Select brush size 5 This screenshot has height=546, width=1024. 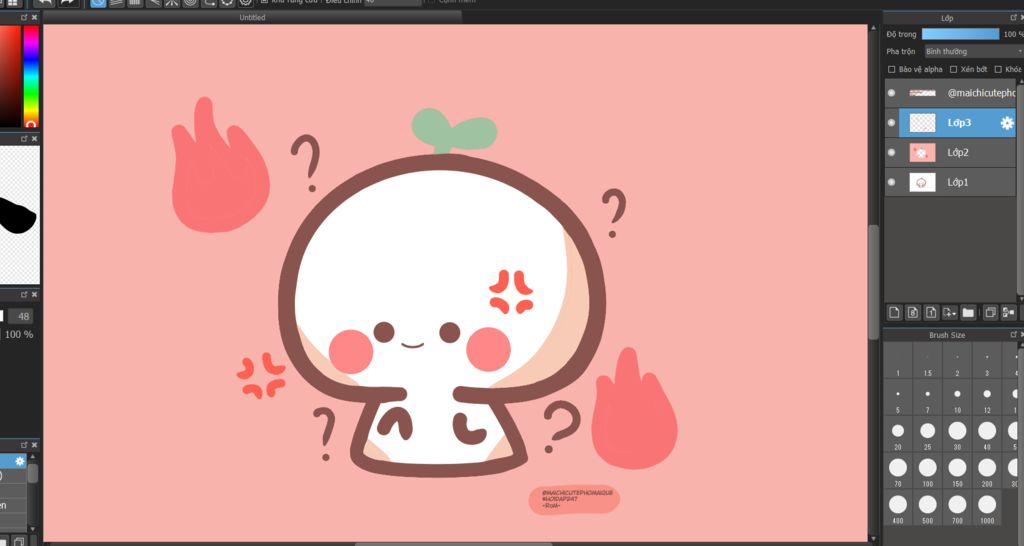click(x=898, y=398)
